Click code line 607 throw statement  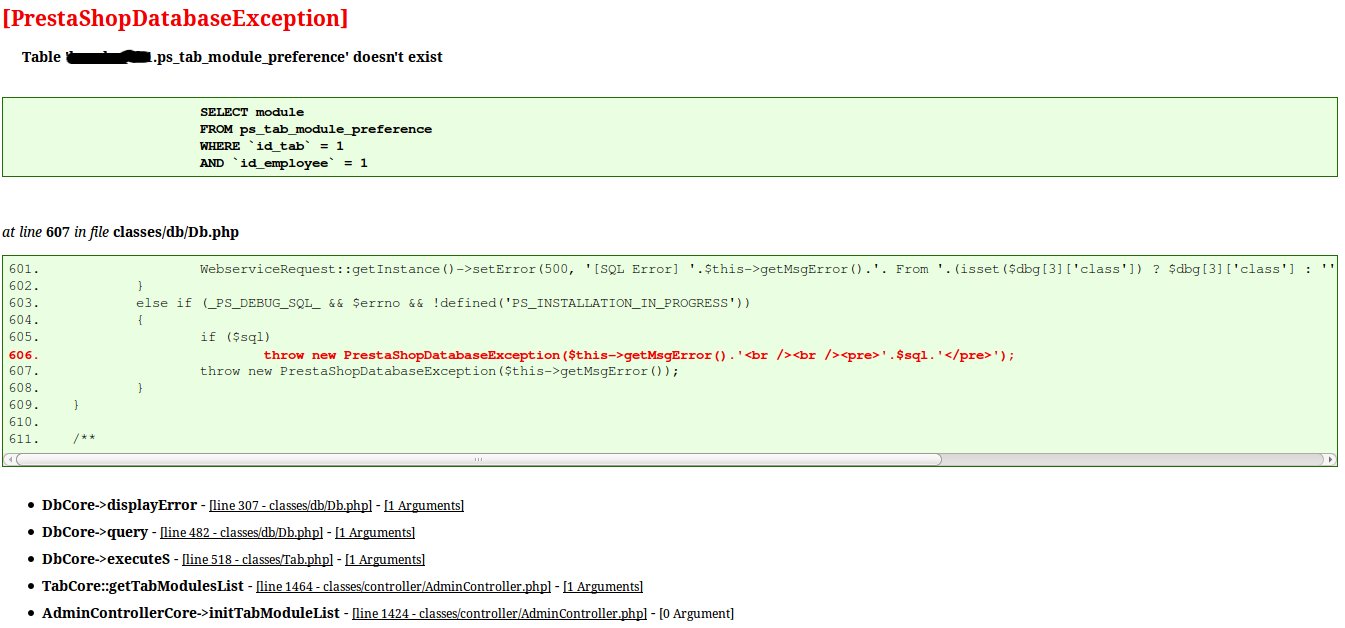coord(440,371)
